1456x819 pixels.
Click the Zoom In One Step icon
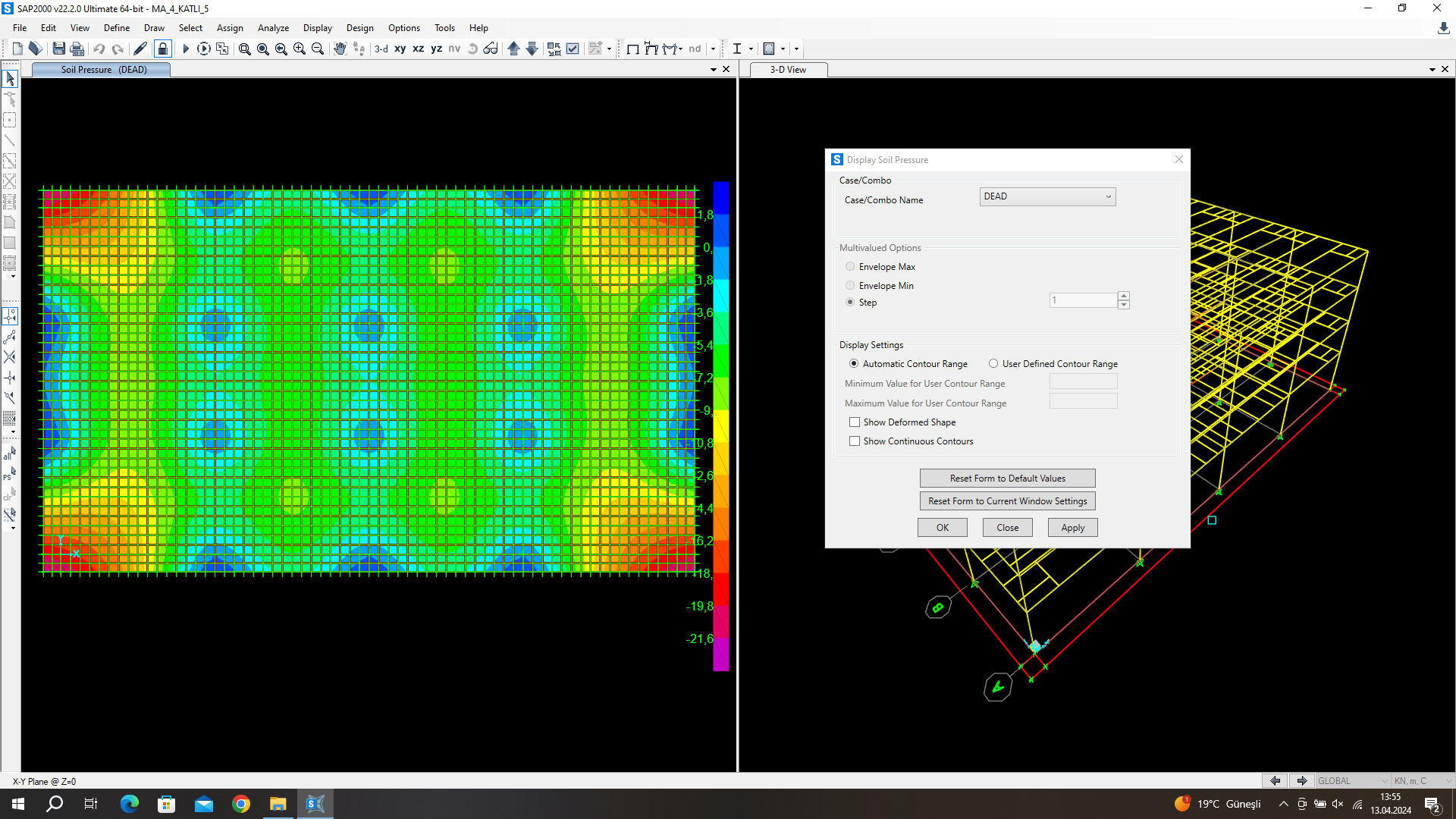pyautogui.click(x=300, y=49)
